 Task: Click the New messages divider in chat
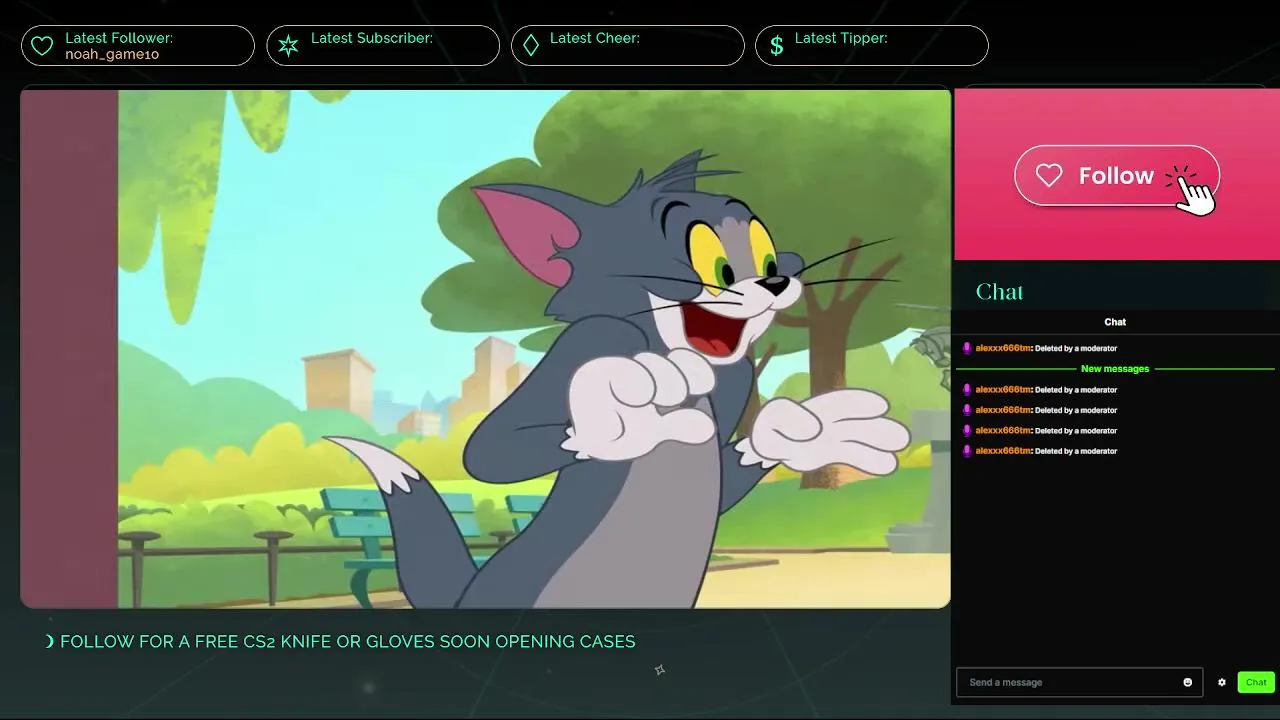pos(1115,369)
